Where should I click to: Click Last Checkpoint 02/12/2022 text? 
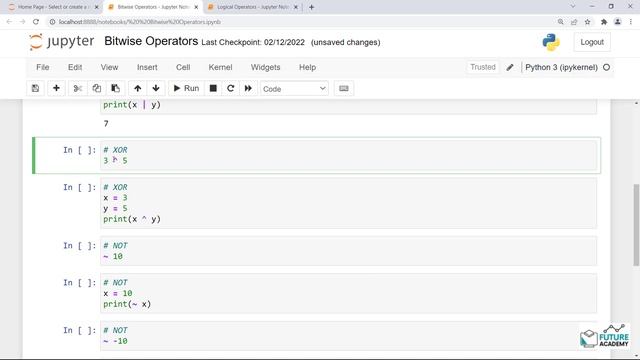253,42
